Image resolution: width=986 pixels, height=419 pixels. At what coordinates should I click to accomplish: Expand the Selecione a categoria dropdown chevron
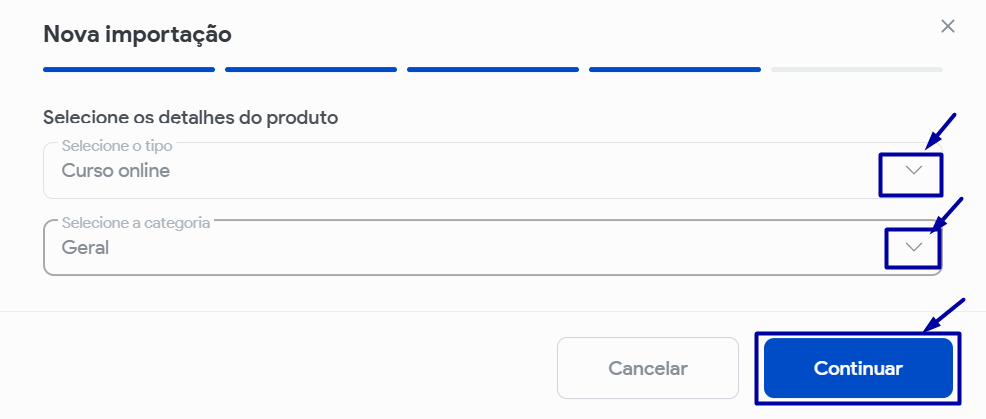click(913, 247)
